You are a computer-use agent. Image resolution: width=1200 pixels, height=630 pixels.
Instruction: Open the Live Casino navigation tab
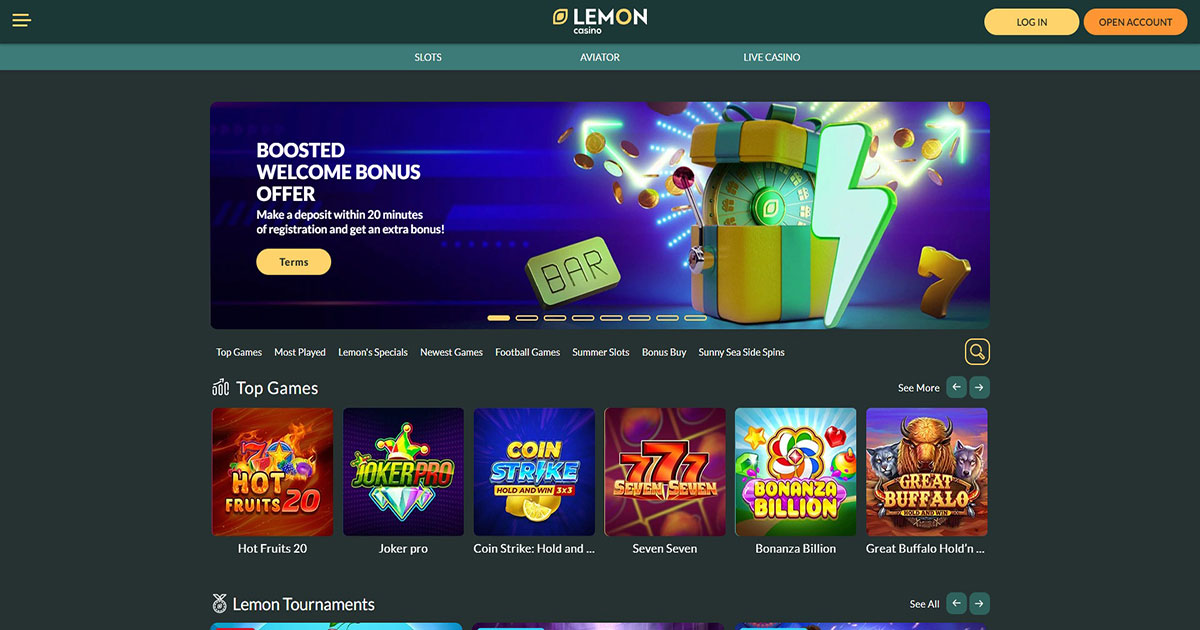[x=772, y=57]
